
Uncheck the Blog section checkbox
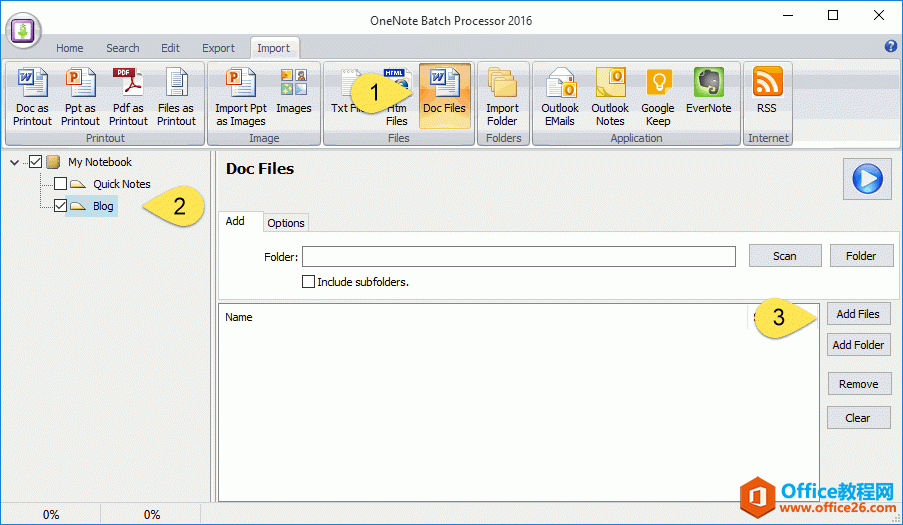point(61,206)
